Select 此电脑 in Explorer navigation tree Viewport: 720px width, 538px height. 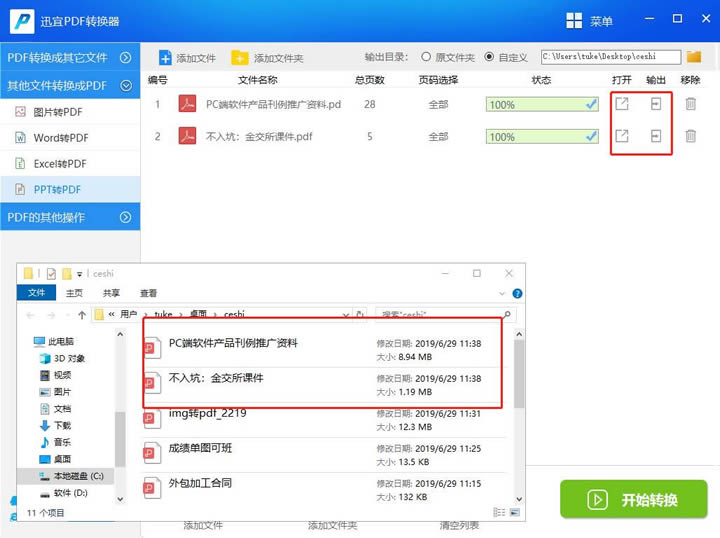pyautogui.click(x=54, y=341)
